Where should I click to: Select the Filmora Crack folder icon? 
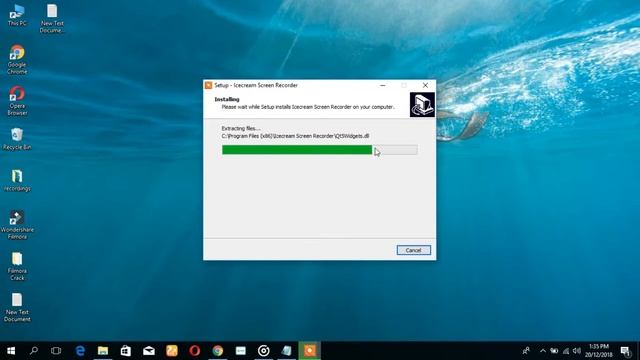click(17, 266)
